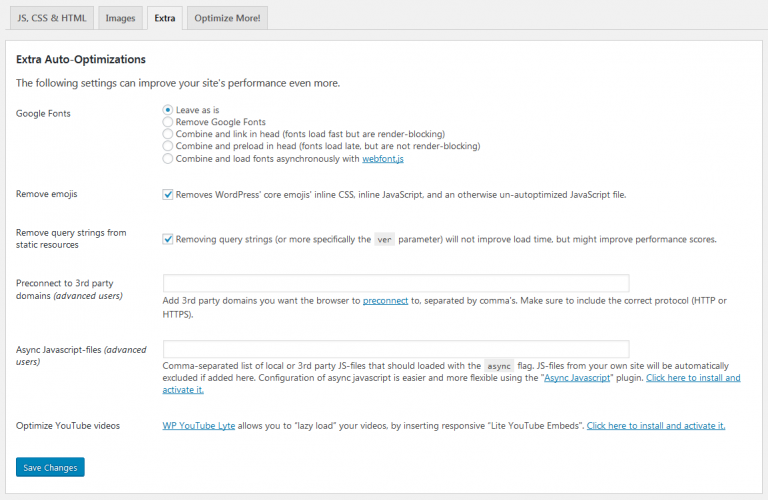Select the Leave as is radio option
This screenshot has height=500, width=768.
[168, 110]
